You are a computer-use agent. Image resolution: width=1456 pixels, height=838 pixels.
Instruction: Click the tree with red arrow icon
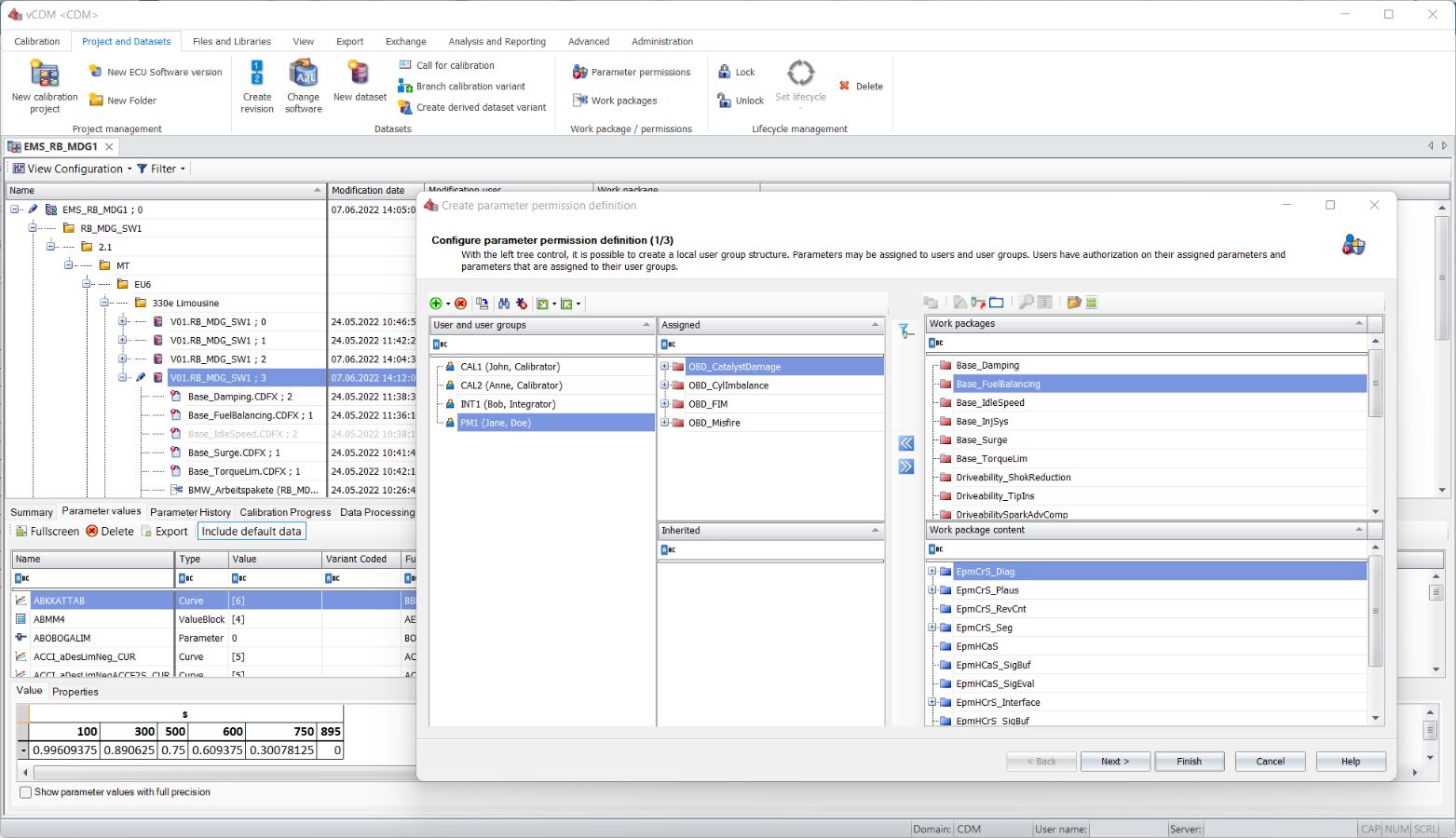978,303
